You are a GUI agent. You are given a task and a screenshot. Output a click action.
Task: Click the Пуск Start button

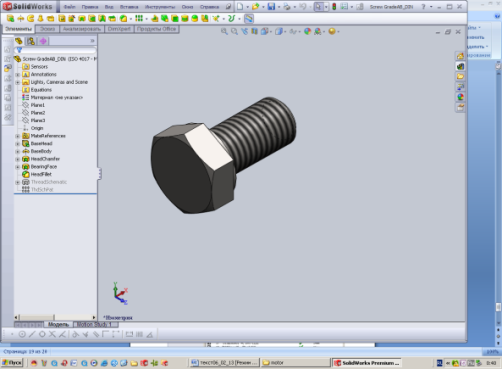[x=12, y=363]
